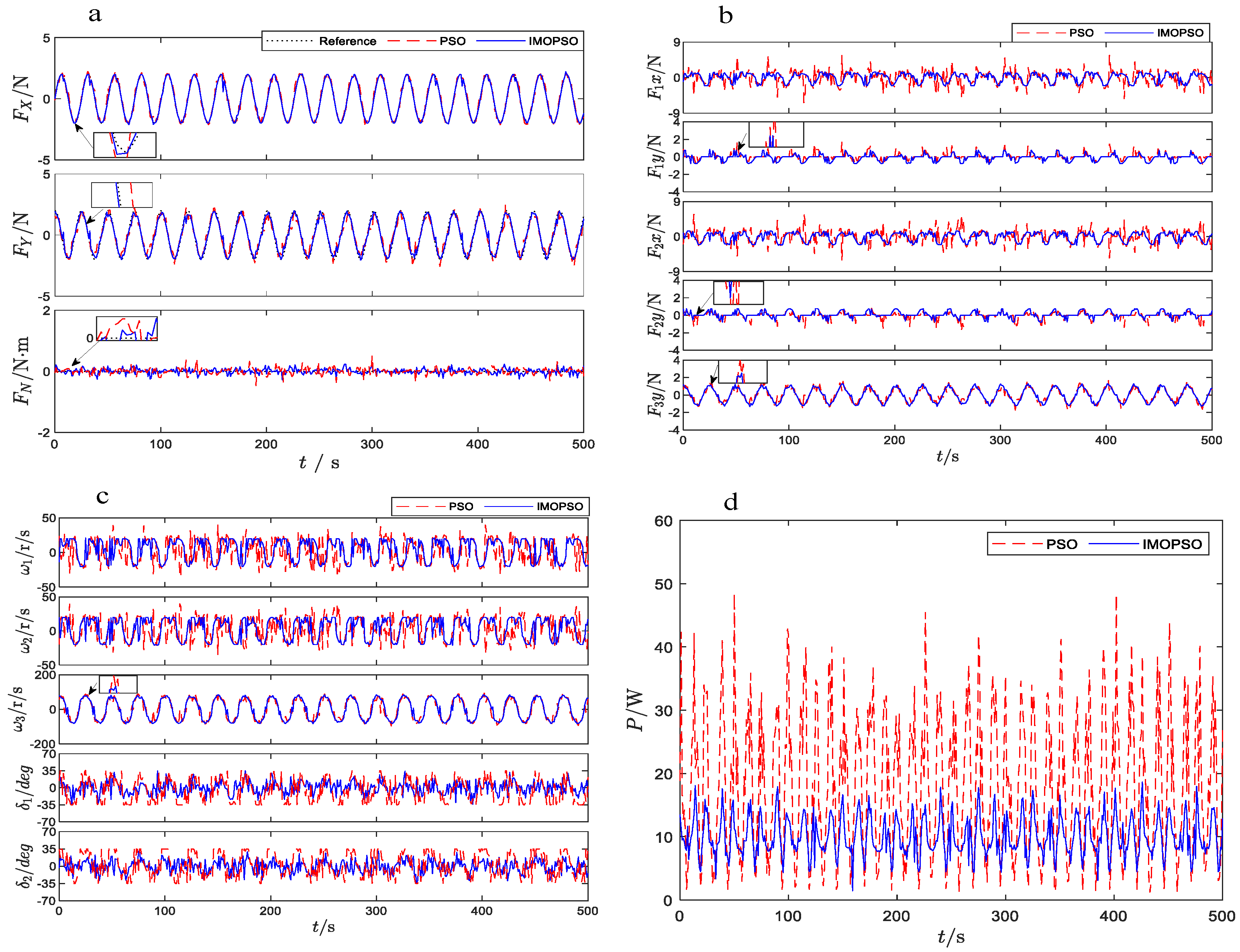The image size is (1240, 952).
Task: Click the 't / s' x-axis label of panel a
Action: click(x=319, y=463)
